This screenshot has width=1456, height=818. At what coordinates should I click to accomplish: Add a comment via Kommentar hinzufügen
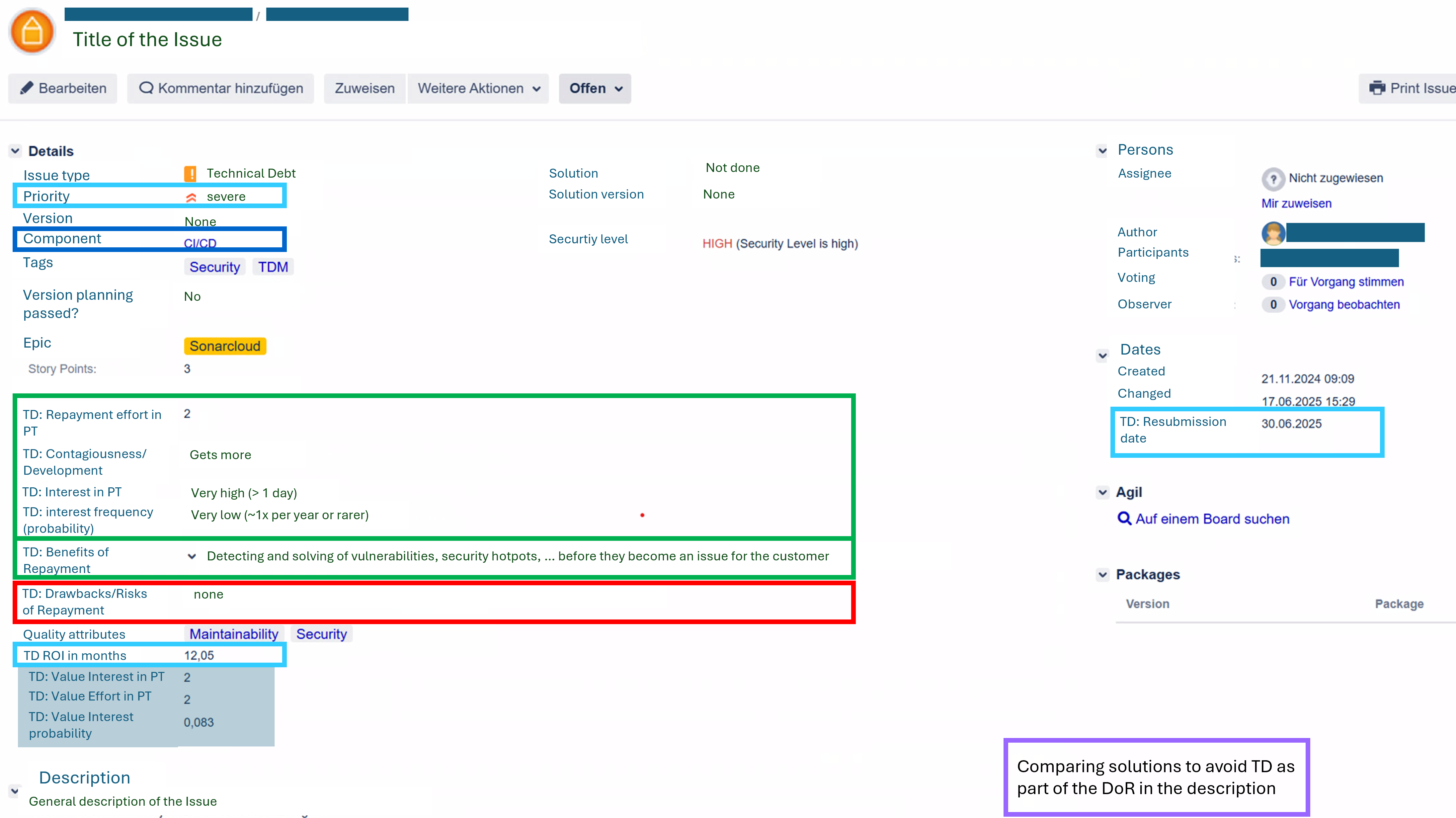click(x=220, y=88)
